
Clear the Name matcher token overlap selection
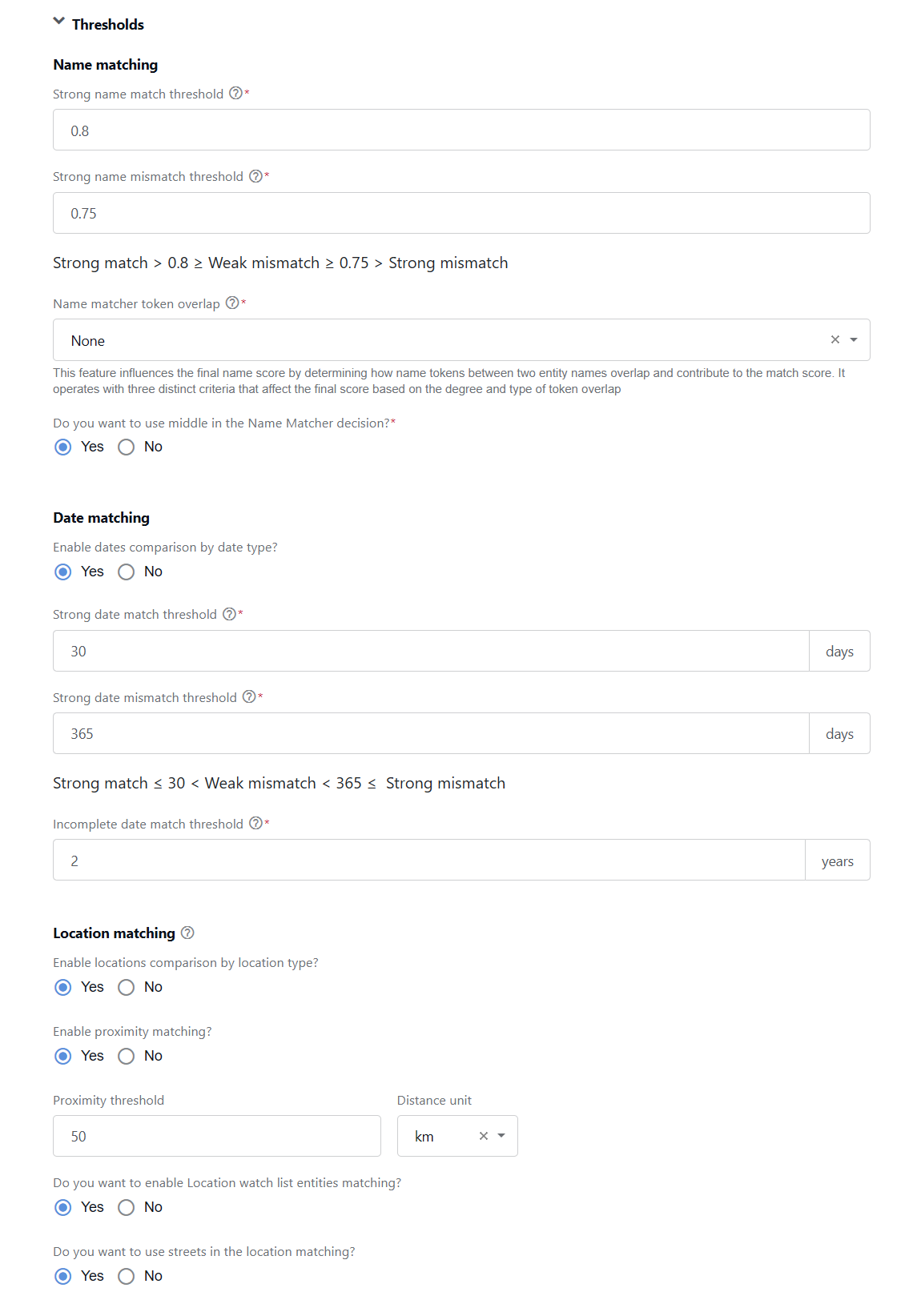[835, 339]
